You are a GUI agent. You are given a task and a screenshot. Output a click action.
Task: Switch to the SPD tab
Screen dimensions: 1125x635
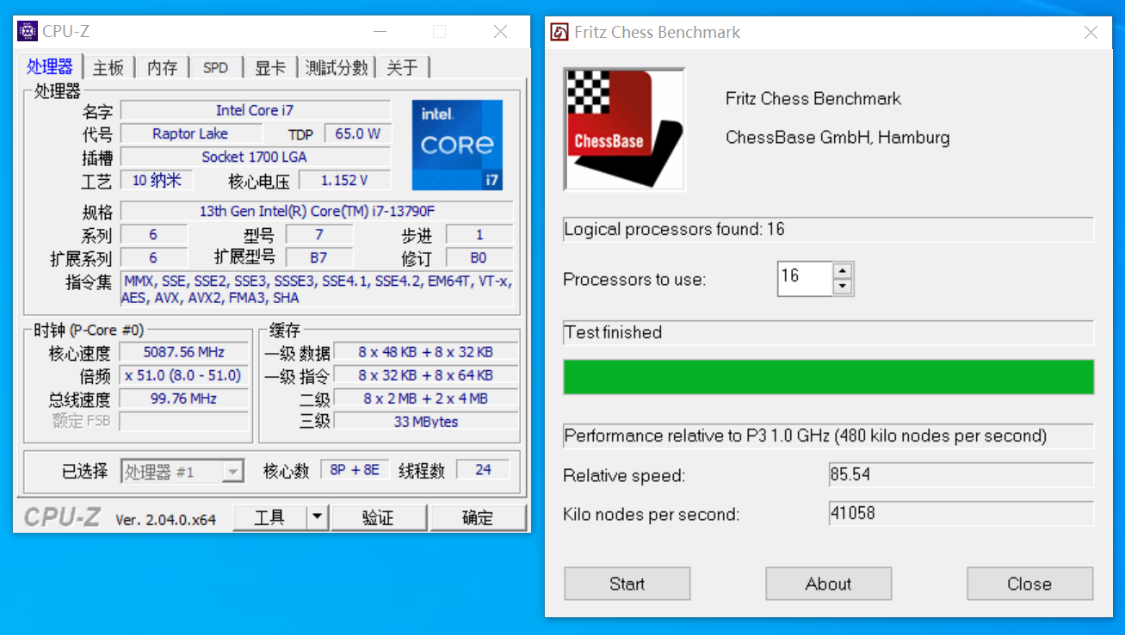[x=215, y=68]
